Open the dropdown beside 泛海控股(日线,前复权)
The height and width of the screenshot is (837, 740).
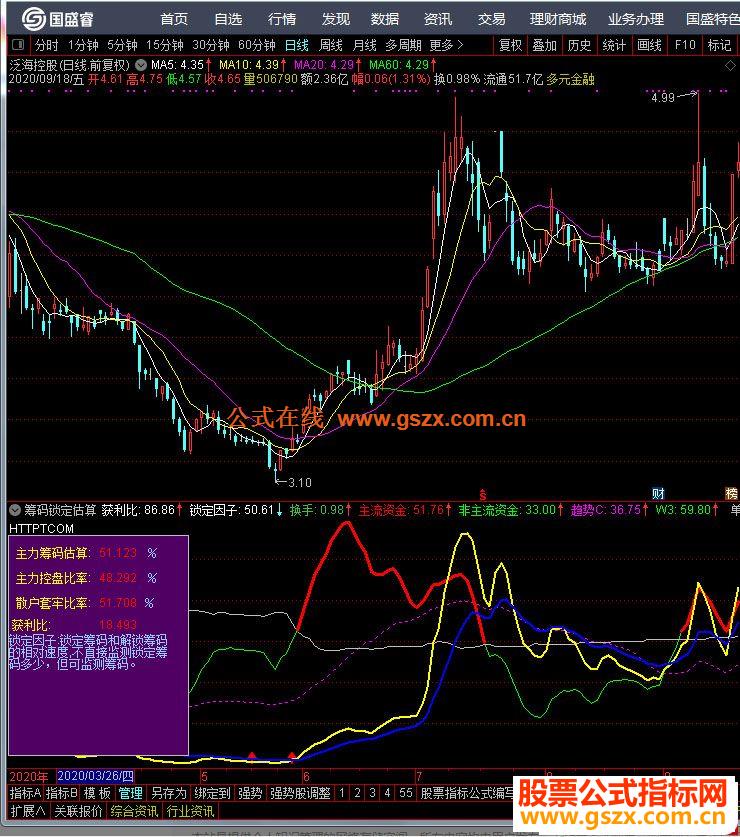point(141,65)
